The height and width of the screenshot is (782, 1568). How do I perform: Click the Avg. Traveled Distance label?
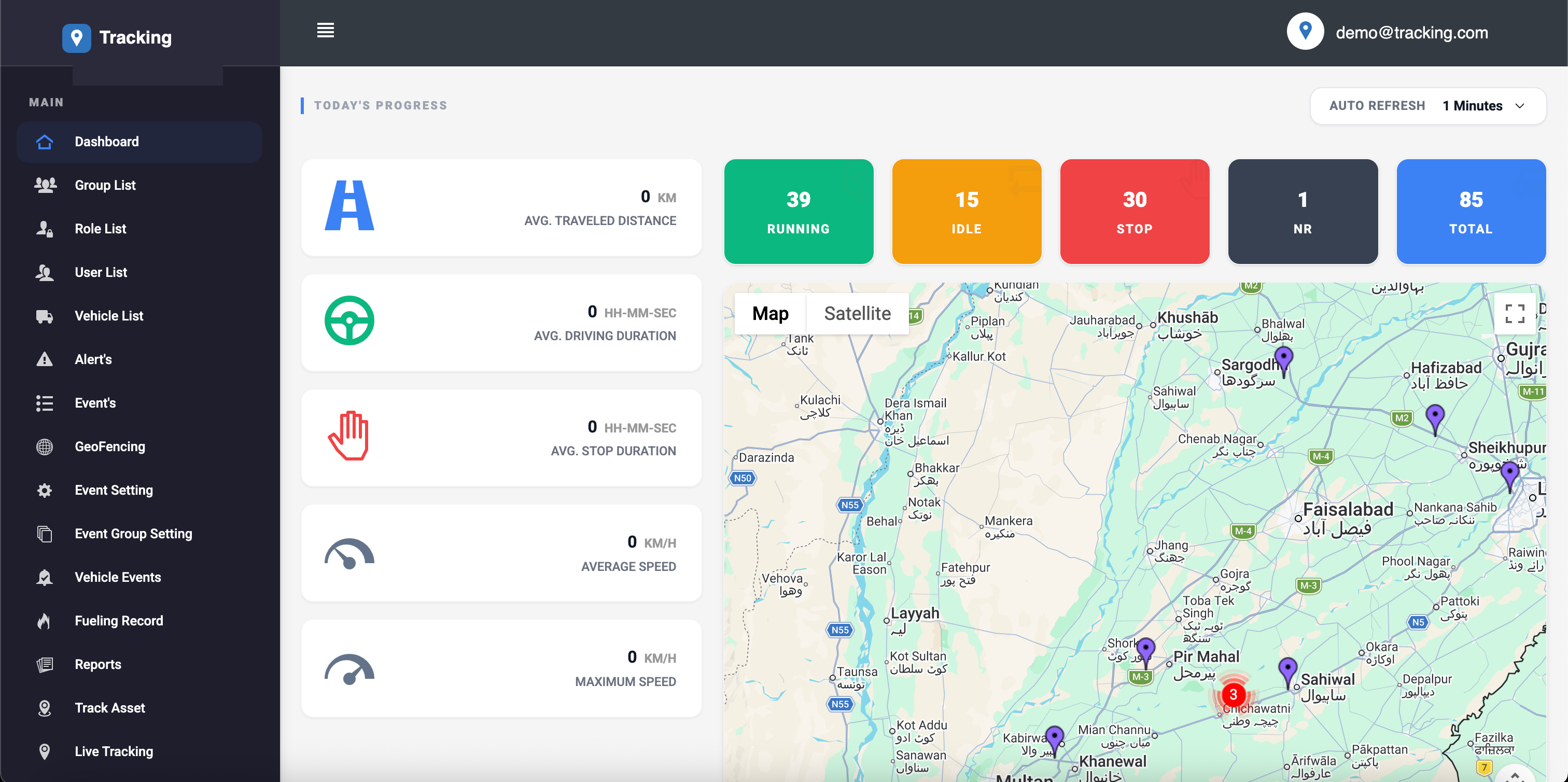pyautogui.click(x=600, y=221)
